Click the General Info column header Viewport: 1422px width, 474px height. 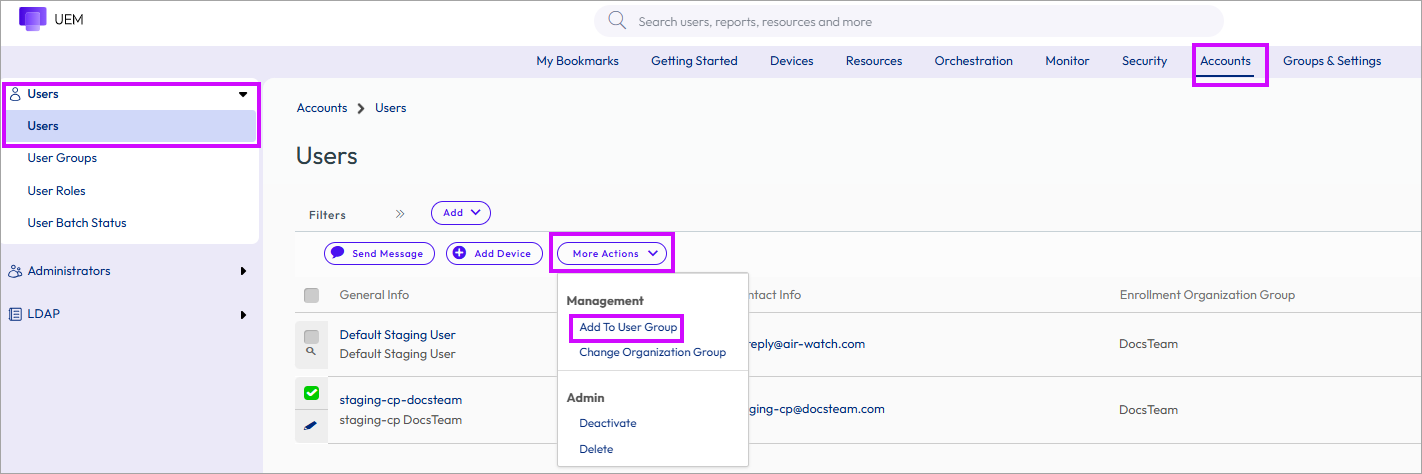[x=374, y=295]
